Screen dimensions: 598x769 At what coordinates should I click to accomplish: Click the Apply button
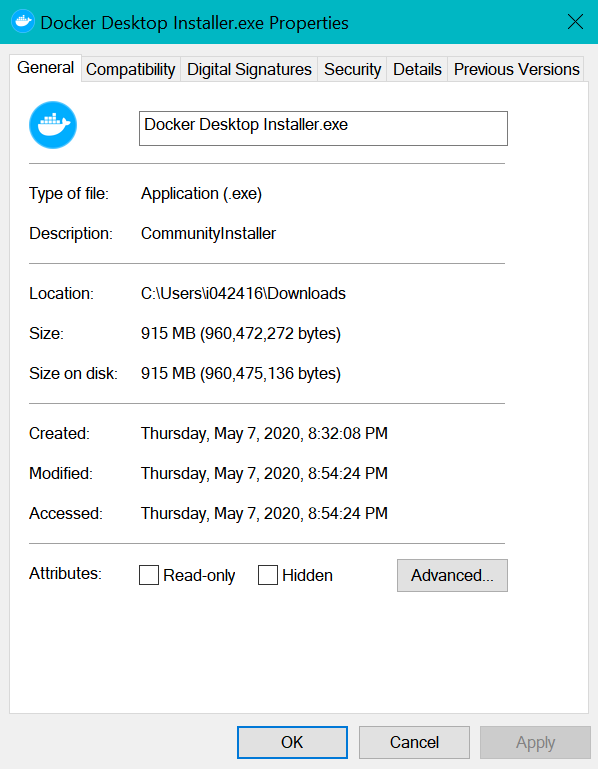tap(535, 742)
